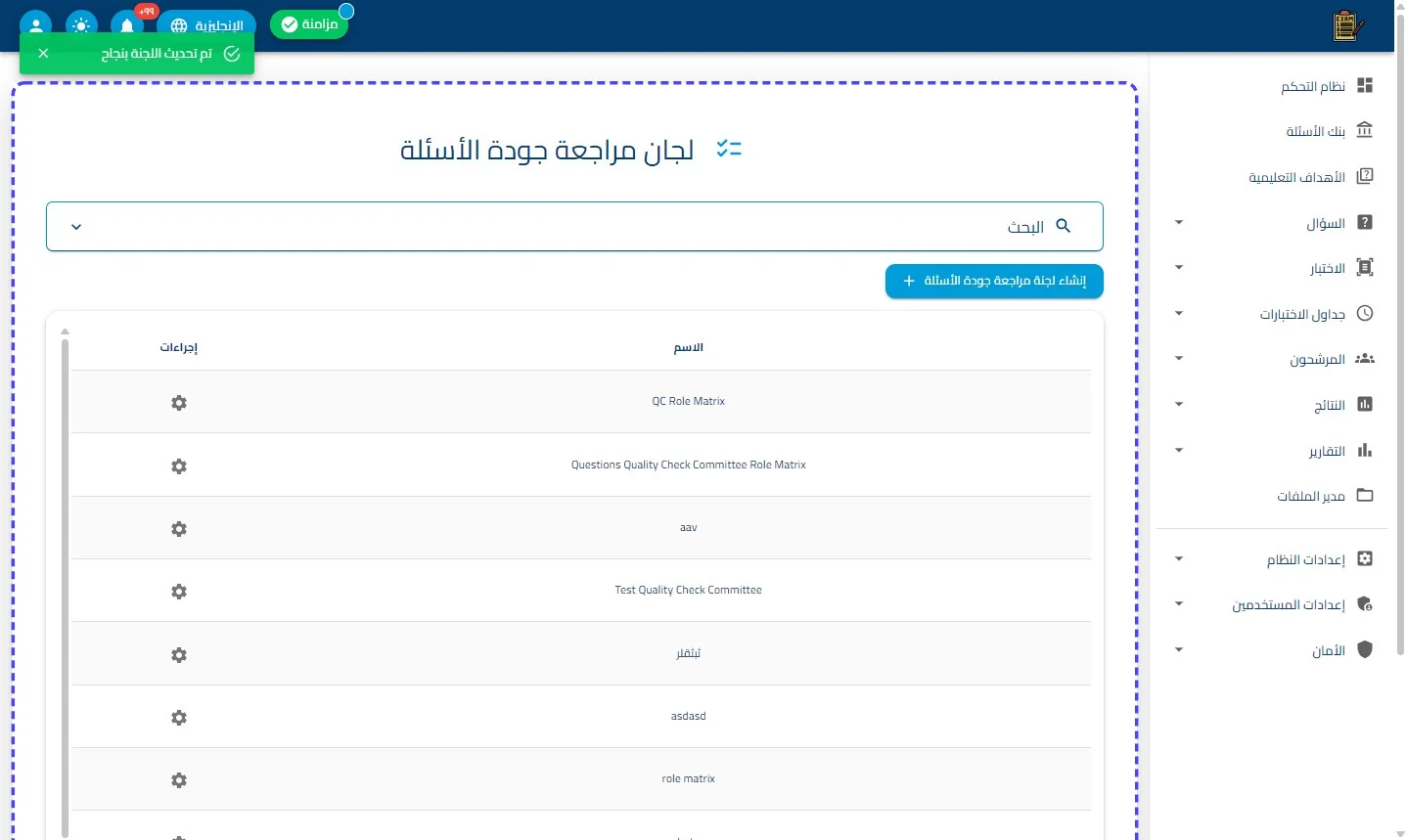Click the app logo clipboard icon
This screenshot has width=1407, height=840.
tap(1347, 25)
